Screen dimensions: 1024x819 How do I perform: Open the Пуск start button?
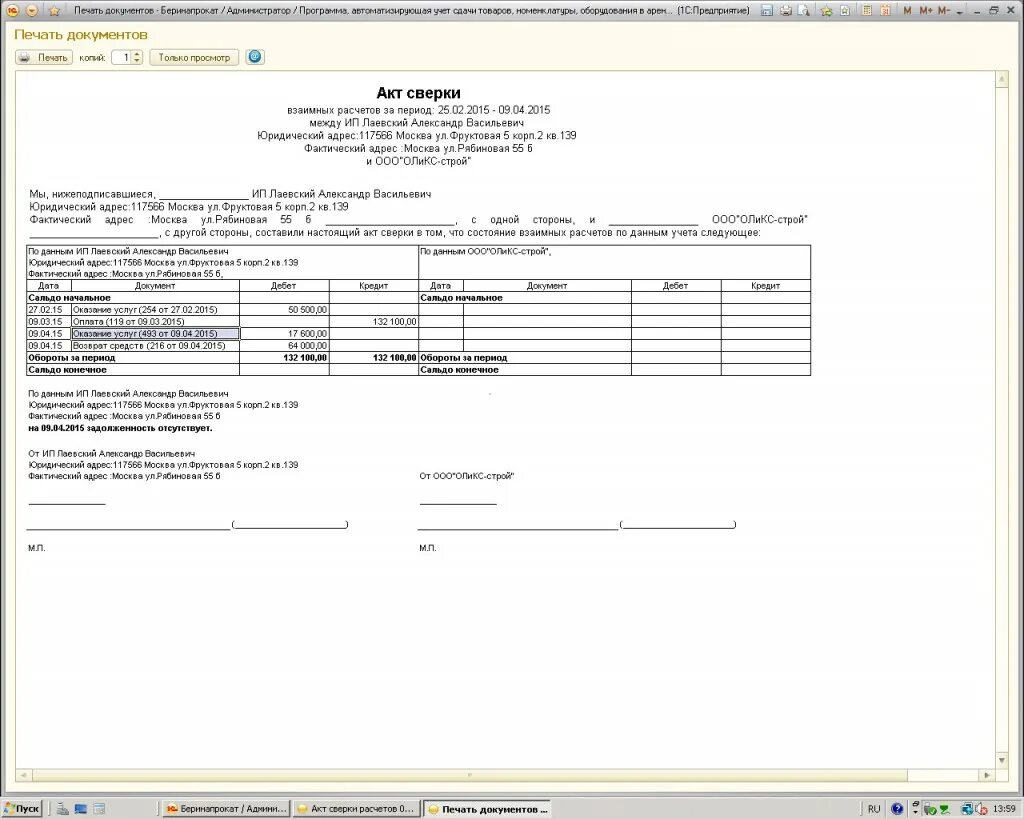click(22, 809)
